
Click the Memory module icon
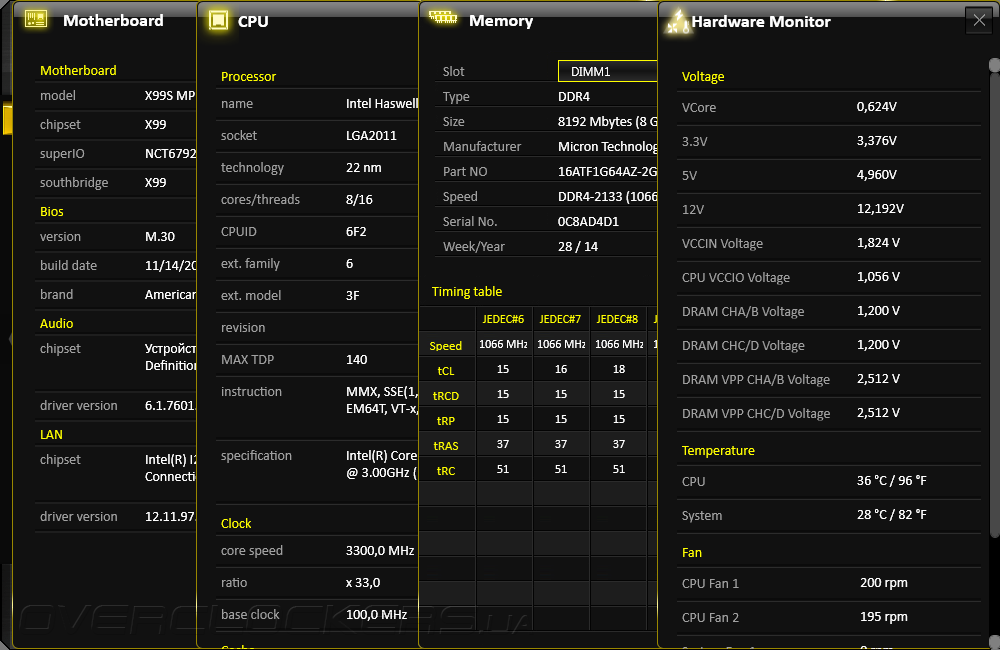[x=443, y=17]
